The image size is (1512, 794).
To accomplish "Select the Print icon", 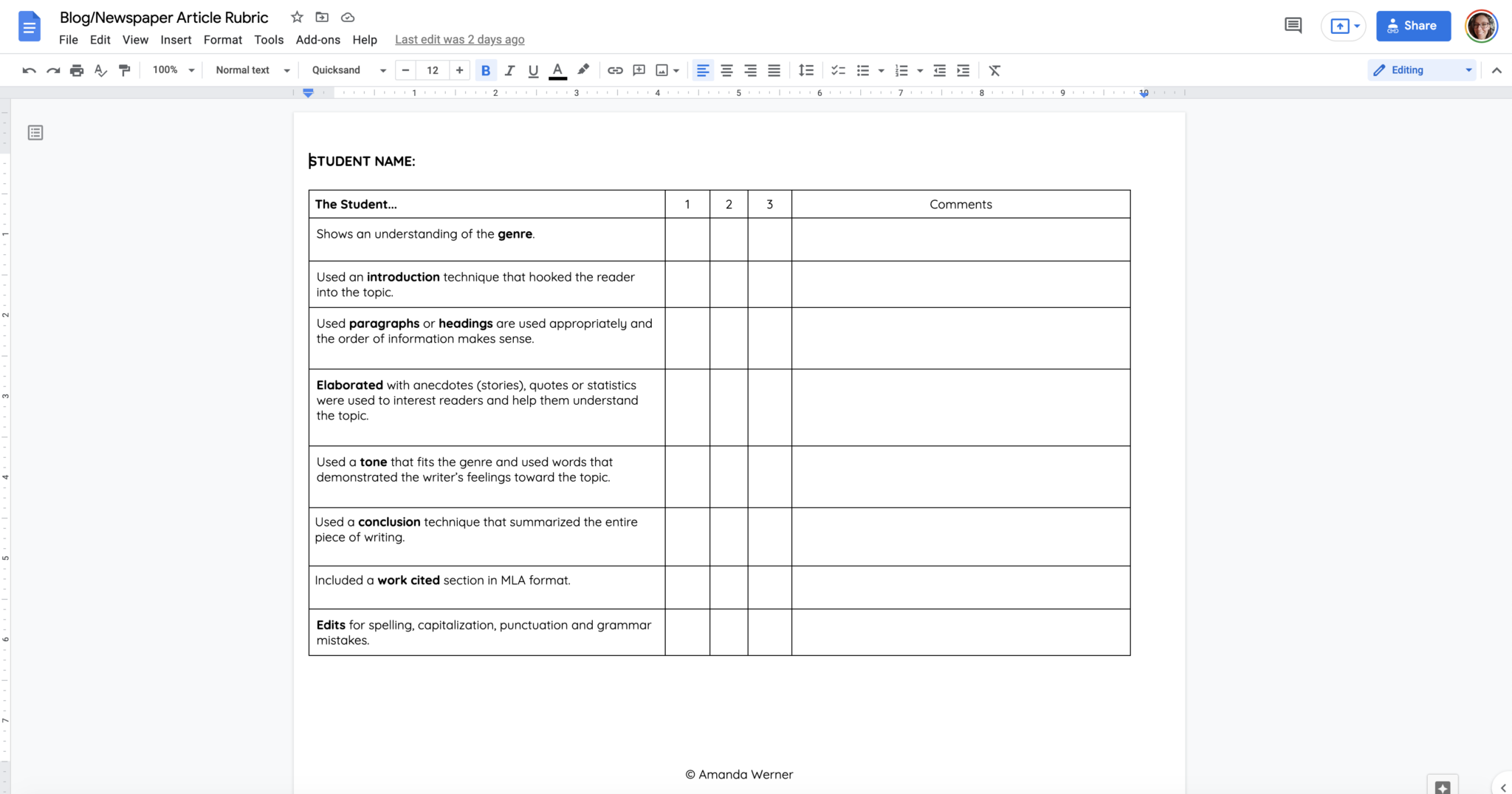I will click(x=77, y=70).
